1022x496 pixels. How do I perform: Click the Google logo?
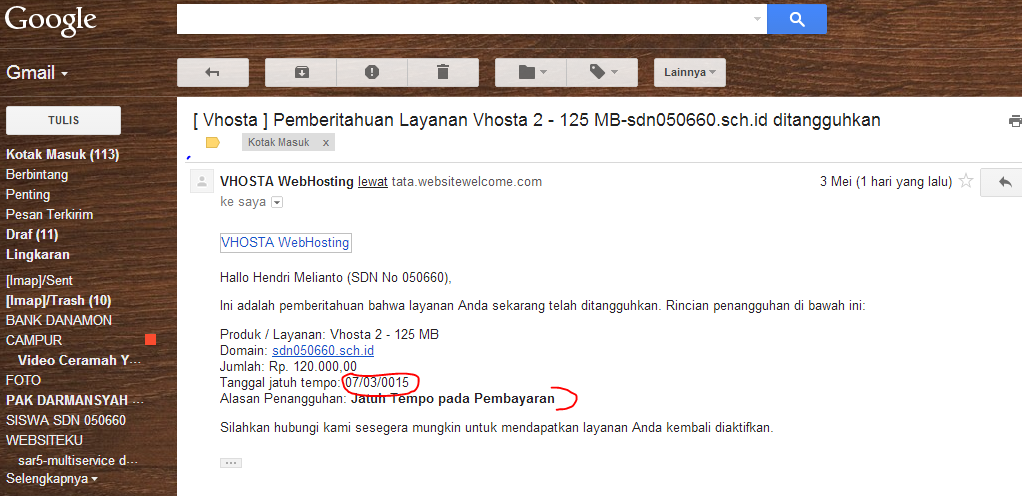[x=51, y=20]
